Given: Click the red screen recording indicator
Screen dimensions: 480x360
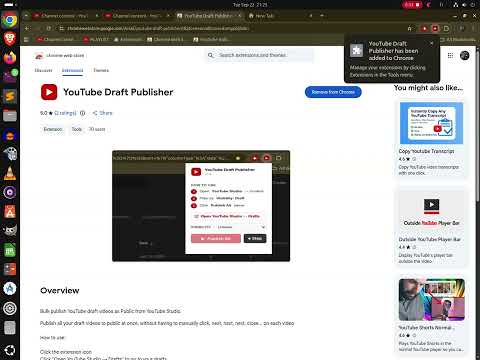Looking at the screenshot, I should [412, 5].
